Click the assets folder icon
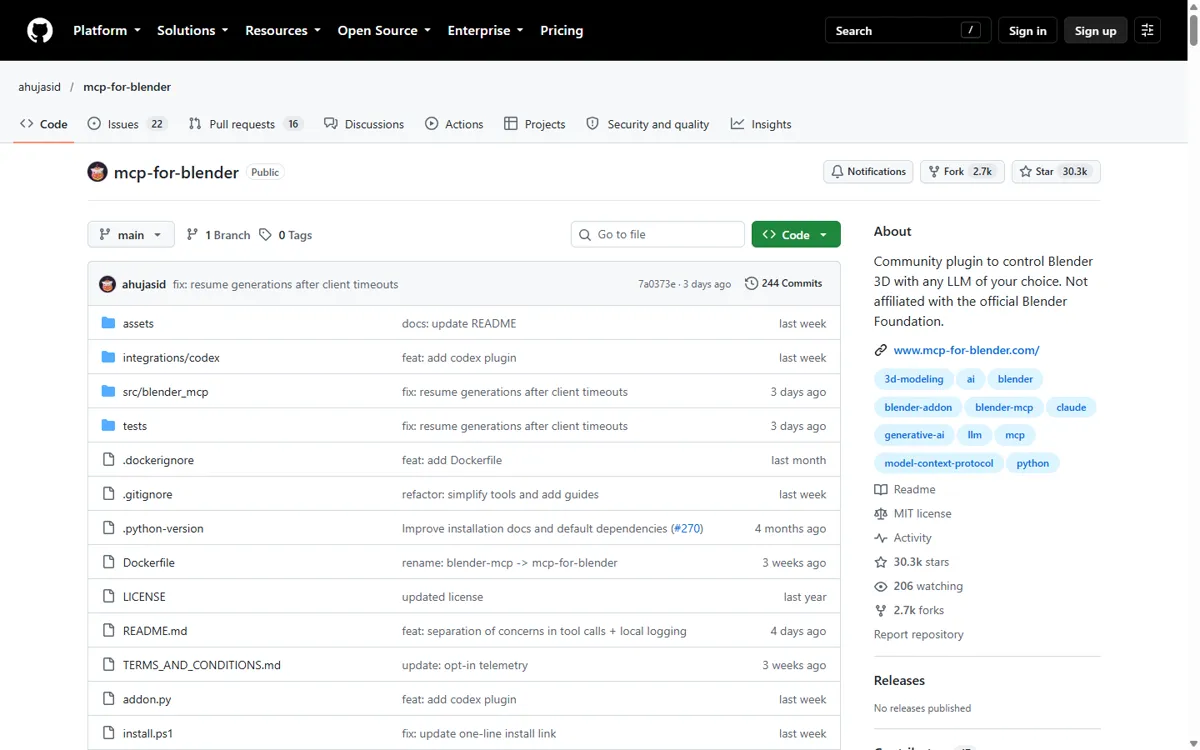This screenshot has height=750, width=1200. point(109,323)
